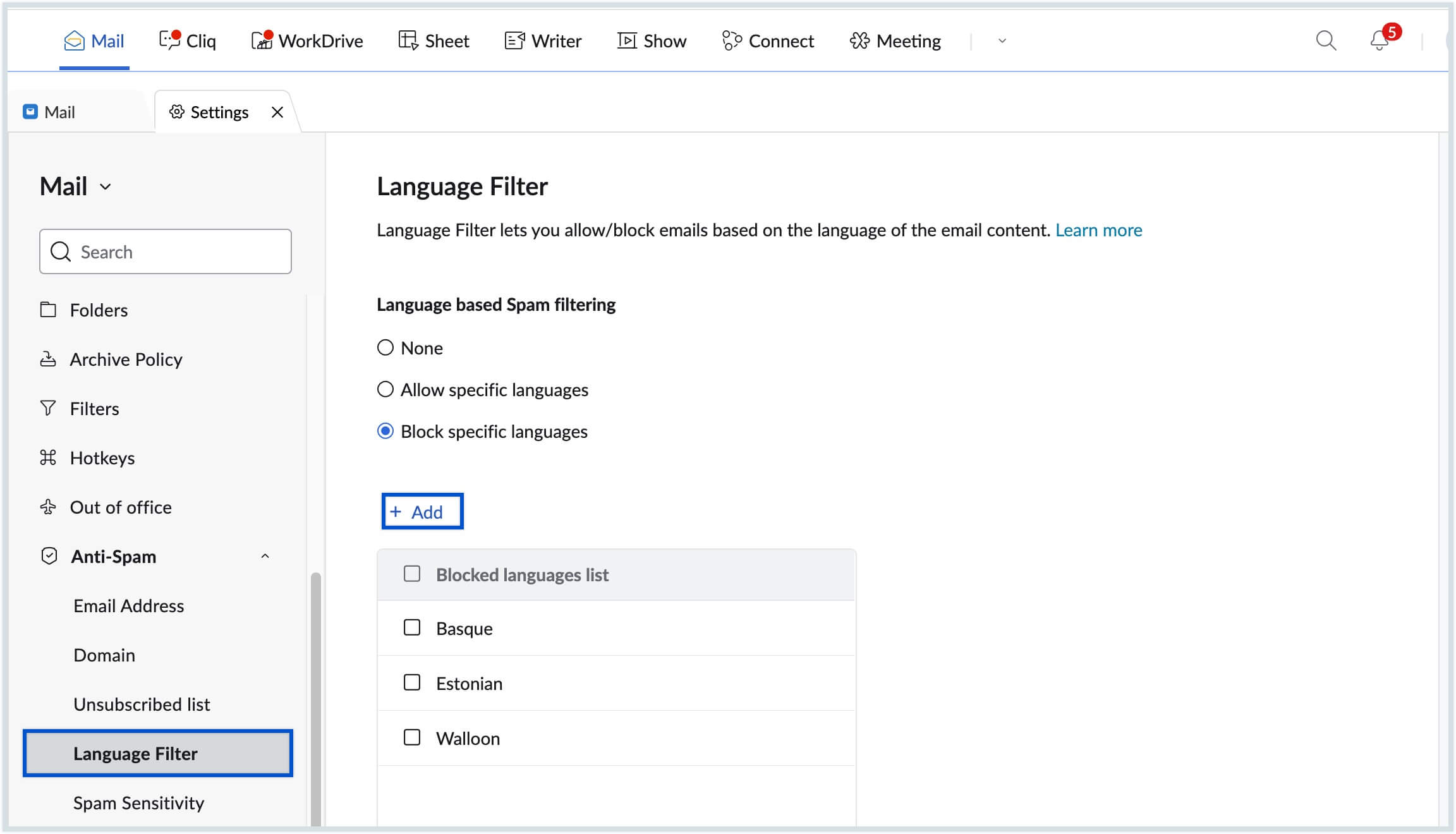Click the Add language button
The image size is (1456, 834).
[423, 511]
